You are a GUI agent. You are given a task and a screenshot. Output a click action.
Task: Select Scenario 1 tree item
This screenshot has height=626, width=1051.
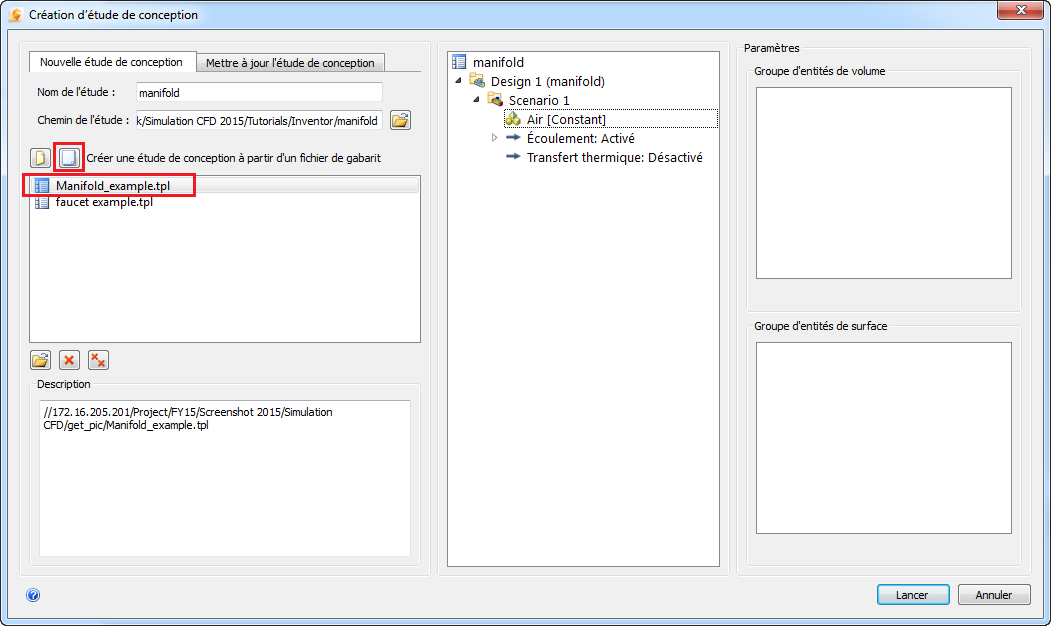539,100
